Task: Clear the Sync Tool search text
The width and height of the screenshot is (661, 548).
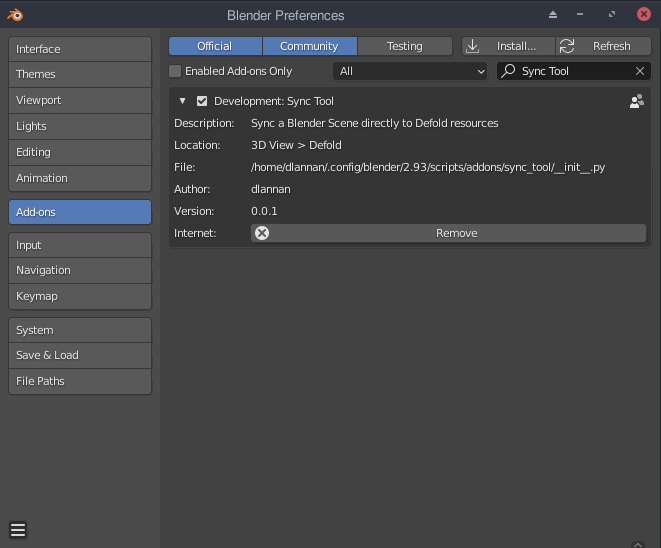Action: [x=640, y=71]
